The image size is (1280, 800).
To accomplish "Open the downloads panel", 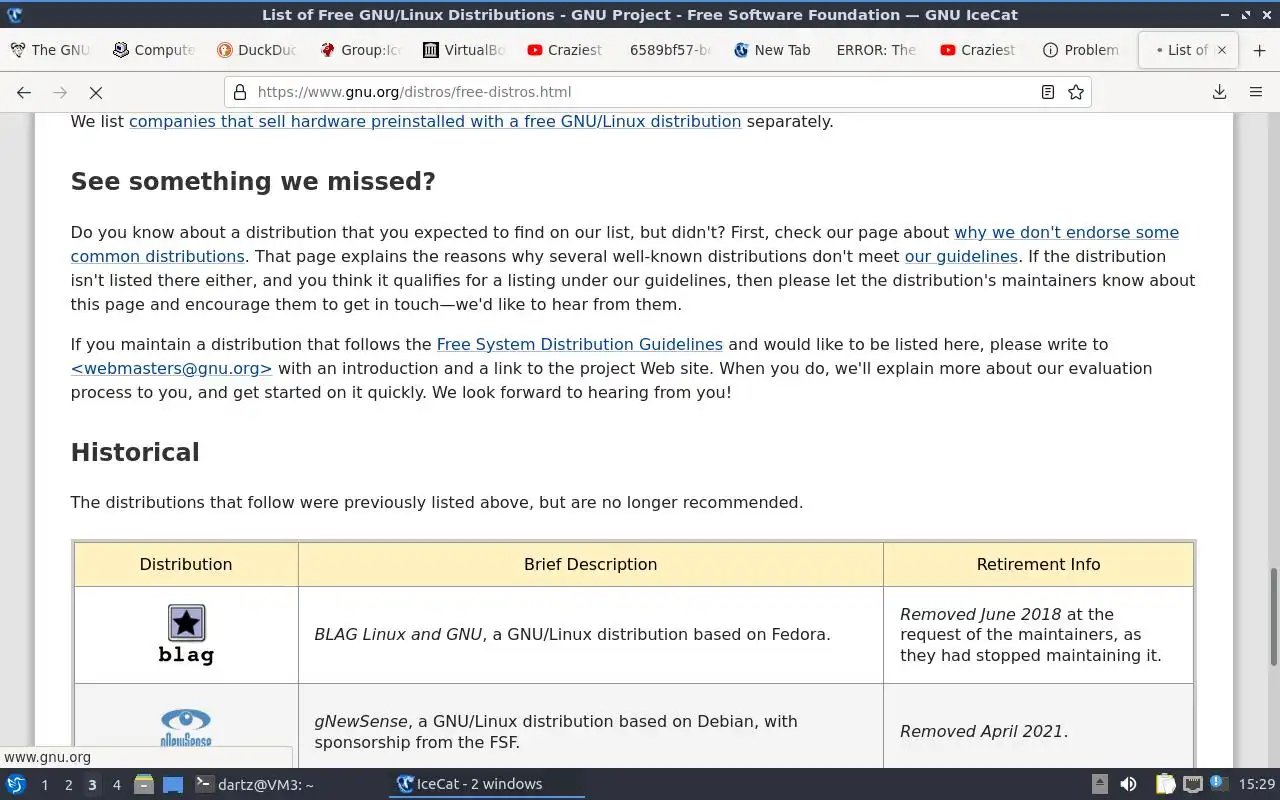I will (1219, 92).
